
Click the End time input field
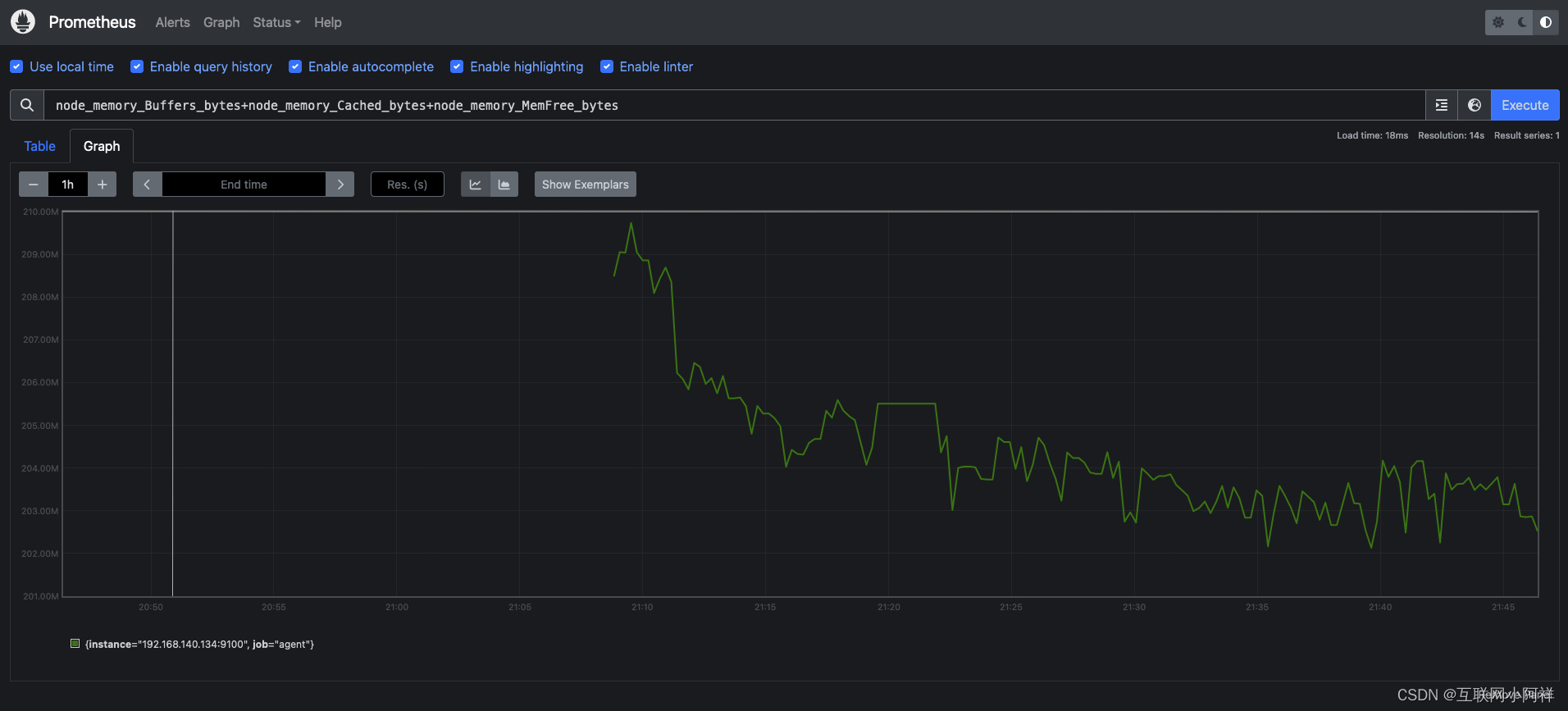point(244,185)
